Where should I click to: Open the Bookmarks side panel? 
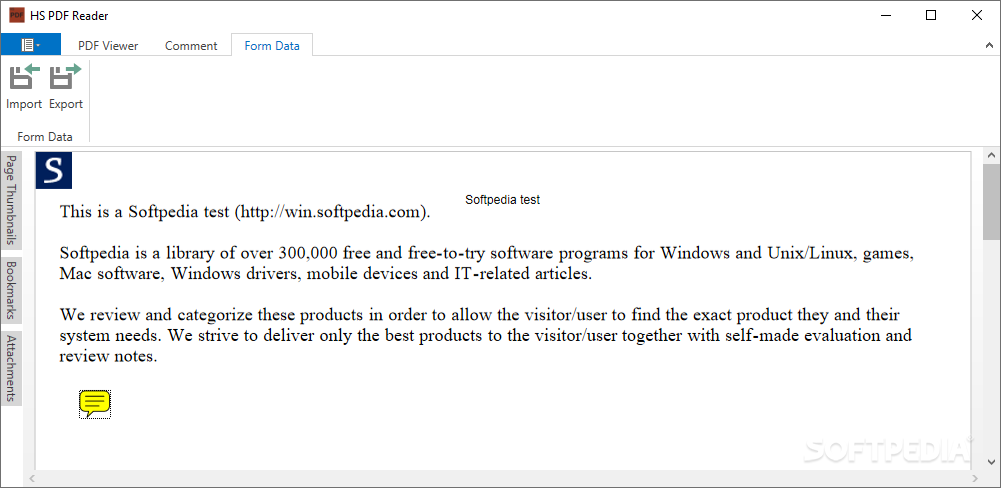tap(11, 290)
